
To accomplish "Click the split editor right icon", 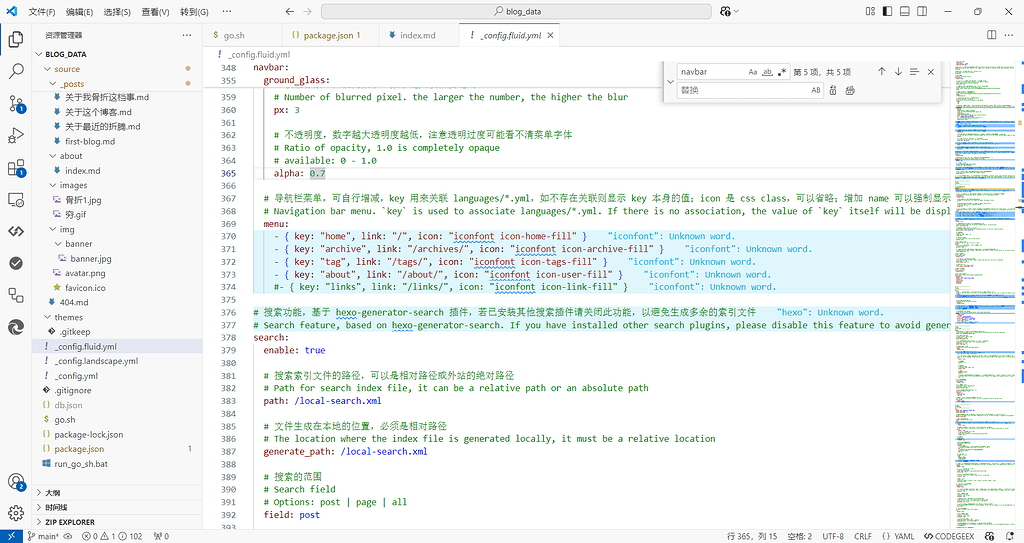I will pyautogui.click(x=991, y=35).
